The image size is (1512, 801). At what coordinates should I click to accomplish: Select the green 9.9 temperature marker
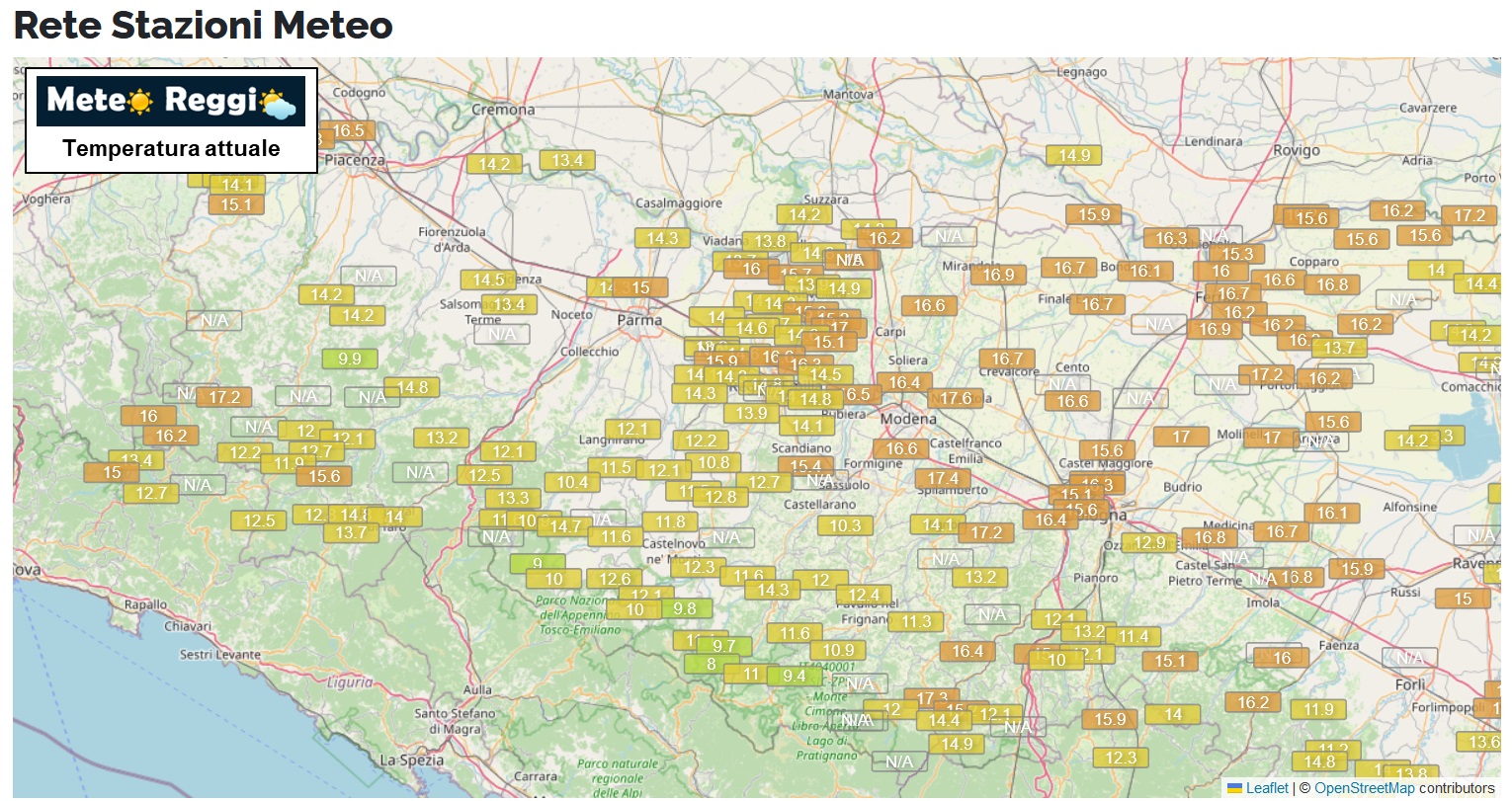(x=350, y=360)
